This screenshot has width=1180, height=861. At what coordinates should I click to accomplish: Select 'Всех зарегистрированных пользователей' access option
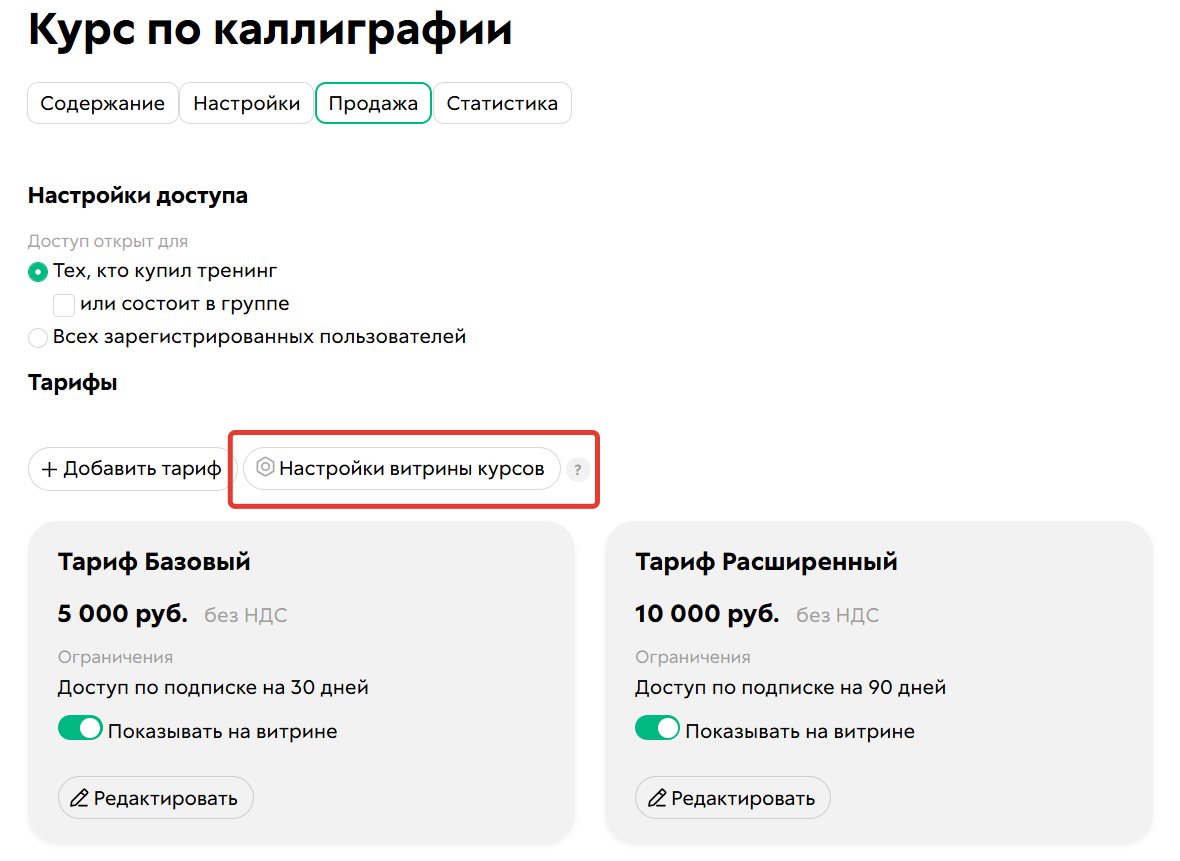click(x=37, y=337)
